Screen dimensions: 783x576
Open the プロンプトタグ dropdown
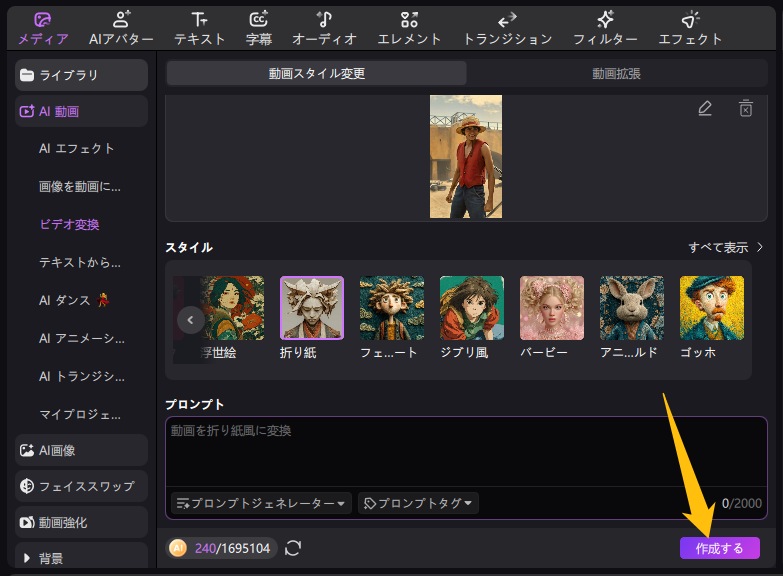tap(418, 503)
